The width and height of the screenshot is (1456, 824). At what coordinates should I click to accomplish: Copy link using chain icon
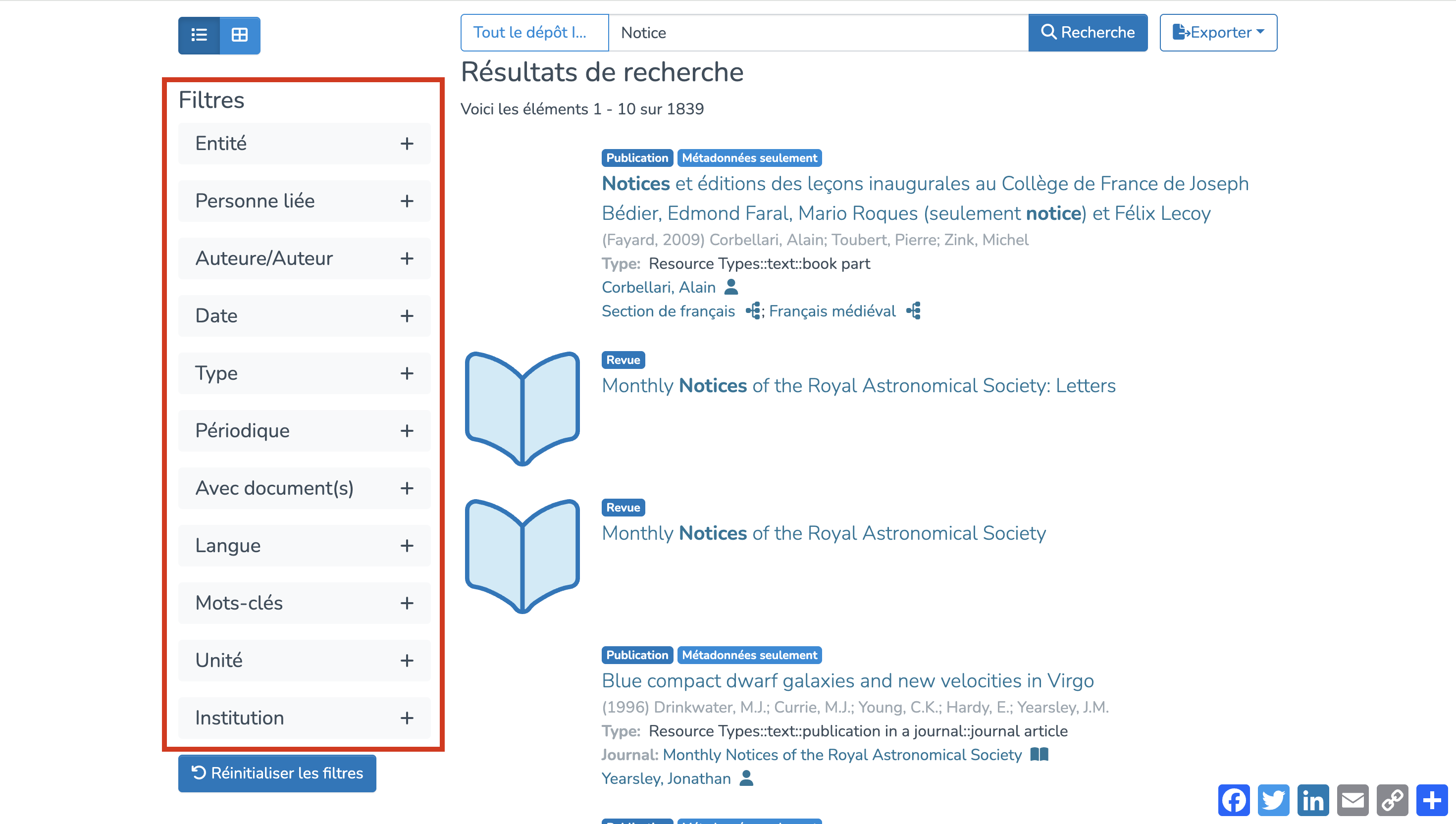click(x=1392, y=800)
